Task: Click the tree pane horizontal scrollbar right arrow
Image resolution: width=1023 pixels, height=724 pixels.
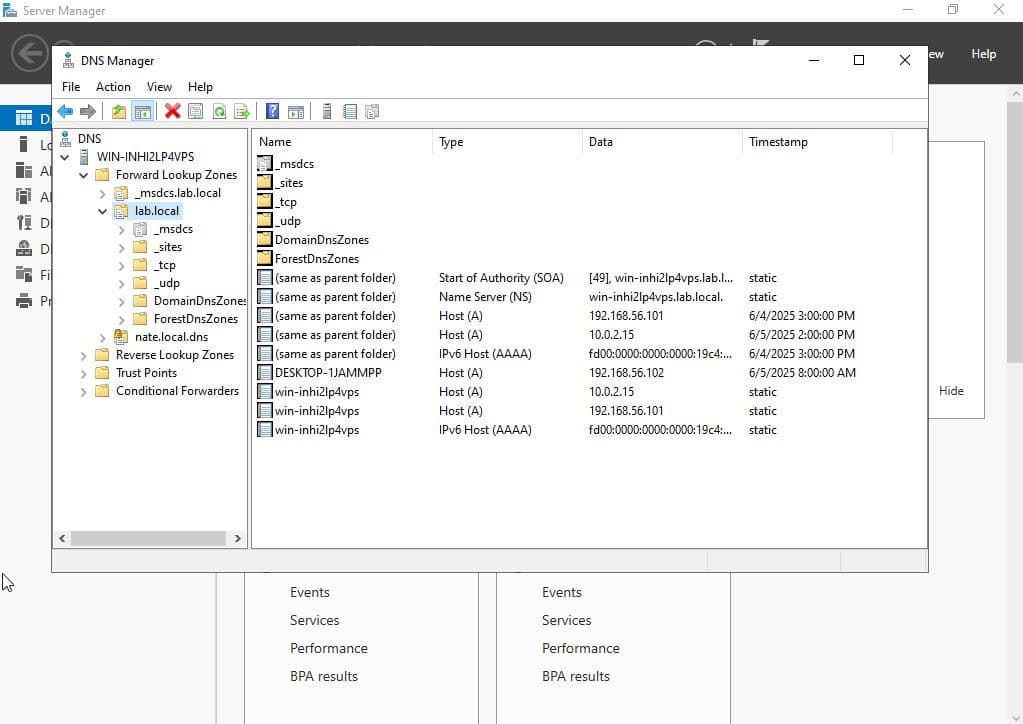Action: (238, 538)
